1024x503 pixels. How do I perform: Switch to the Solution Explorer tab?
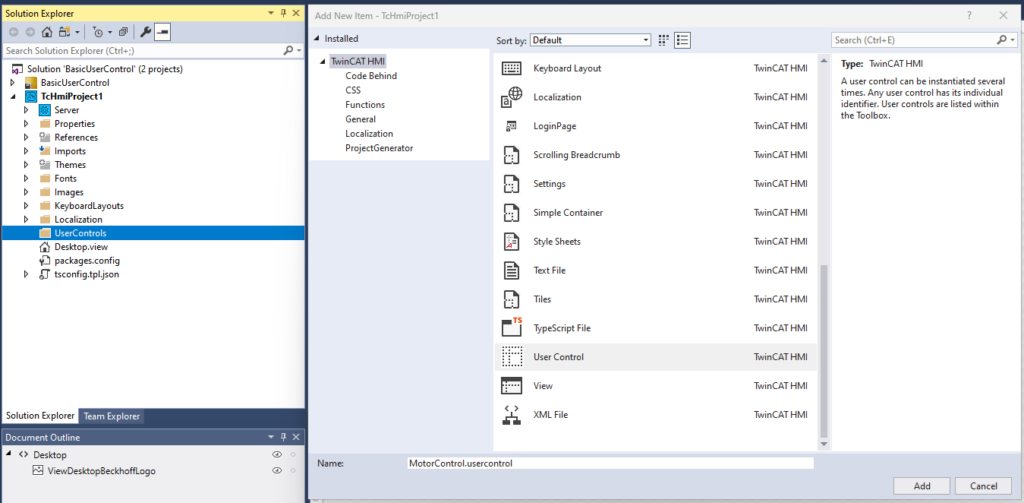coord(40,416)
